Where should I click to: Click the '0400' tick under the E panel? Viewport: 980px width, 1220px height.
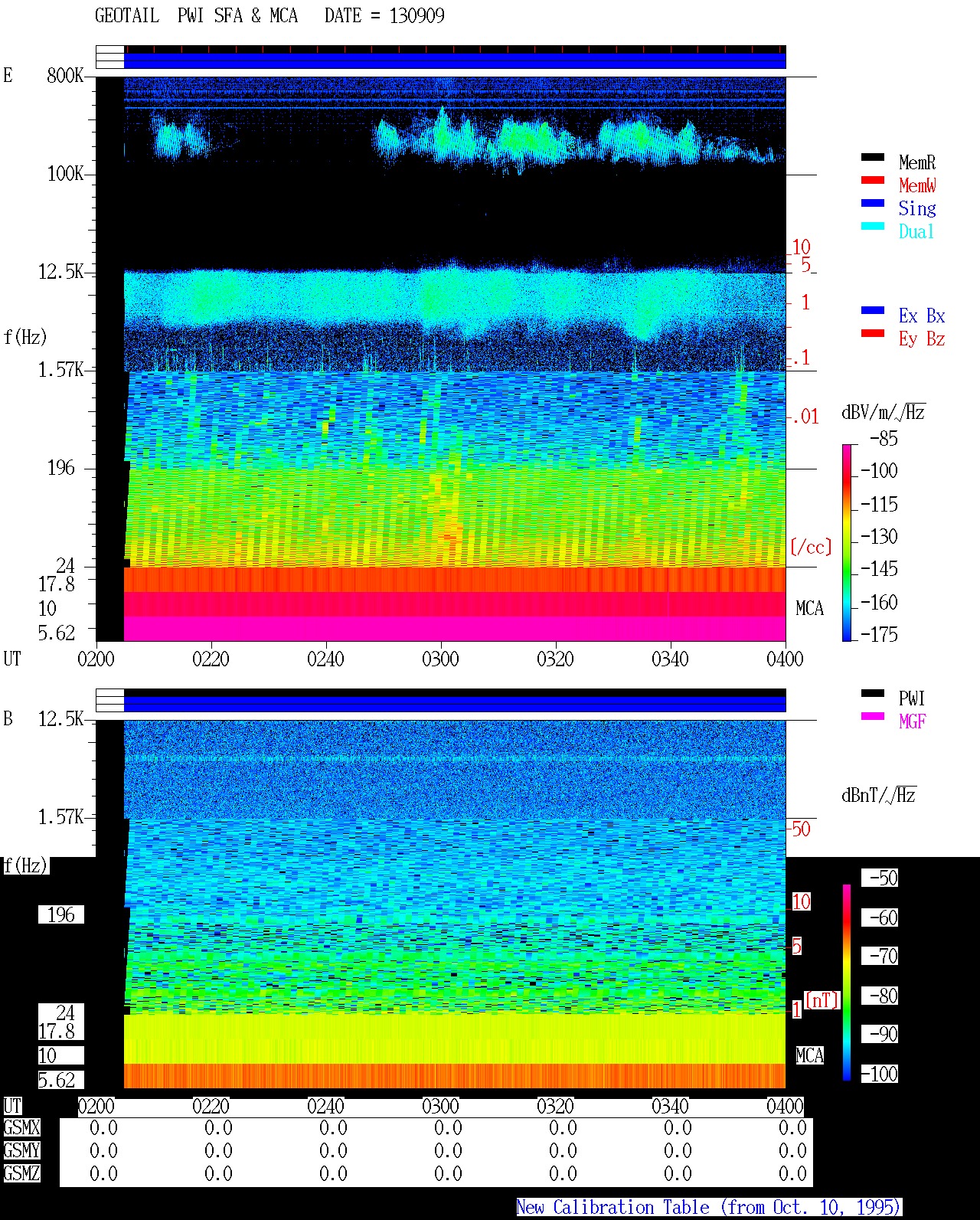[x=785, y=659]
